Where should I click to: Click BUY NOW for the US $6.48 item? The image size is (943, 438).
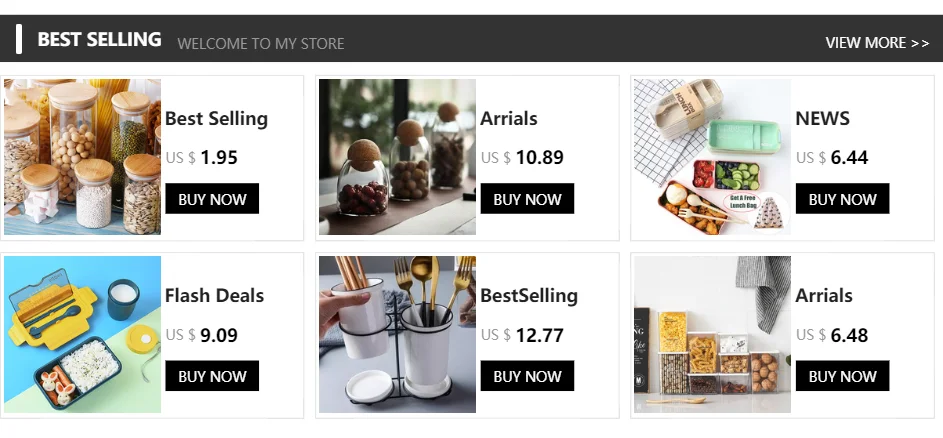click(842, 376)
